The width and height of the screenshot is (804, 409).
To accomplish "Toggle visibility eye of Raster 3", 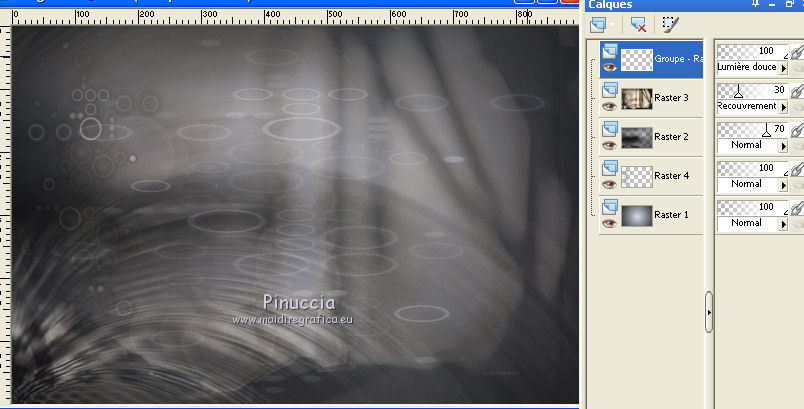I will tap(609, 107).
